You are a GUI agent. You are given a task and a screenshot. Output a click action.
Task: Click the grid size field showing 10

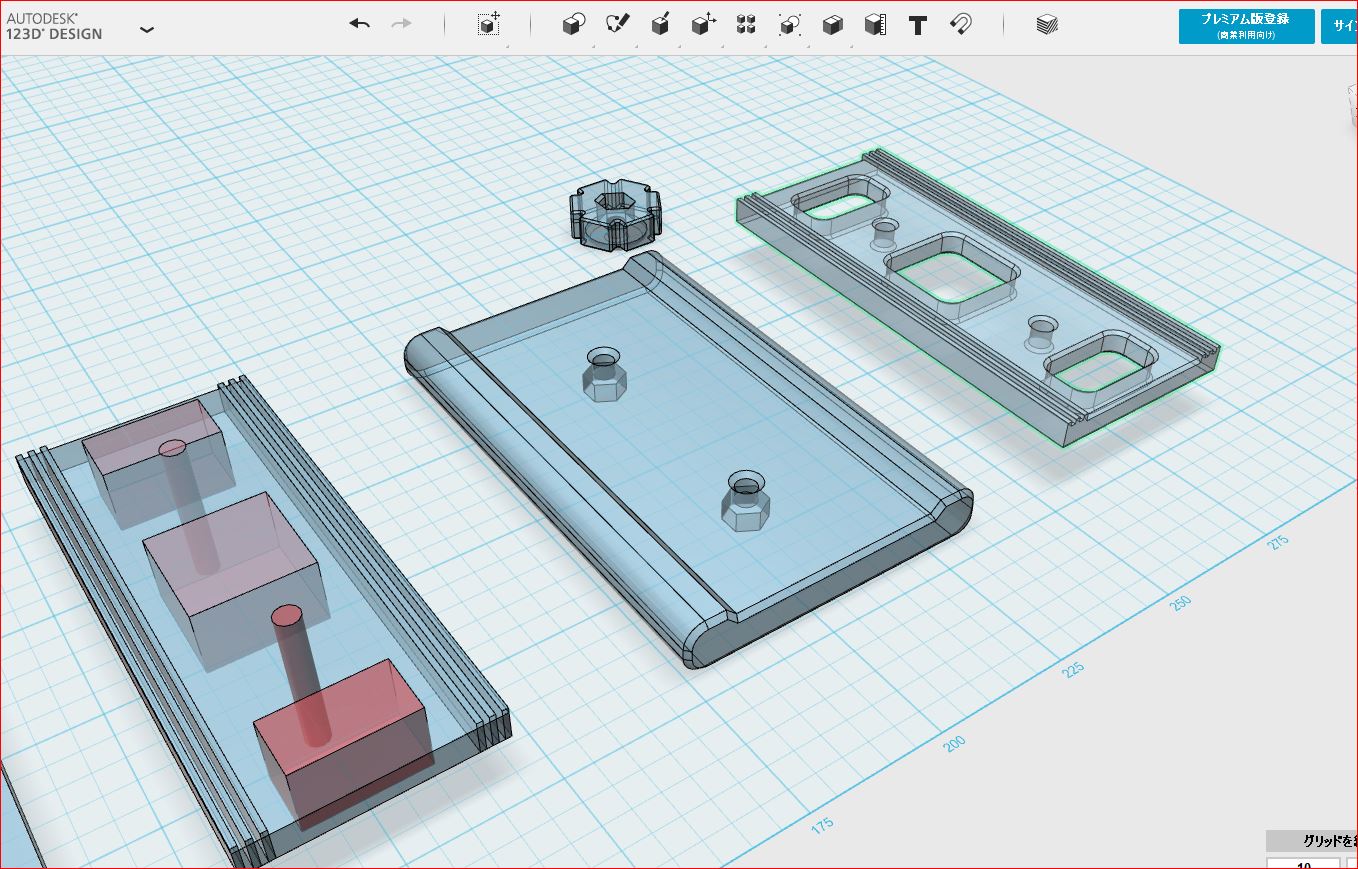coord(1303,863)
